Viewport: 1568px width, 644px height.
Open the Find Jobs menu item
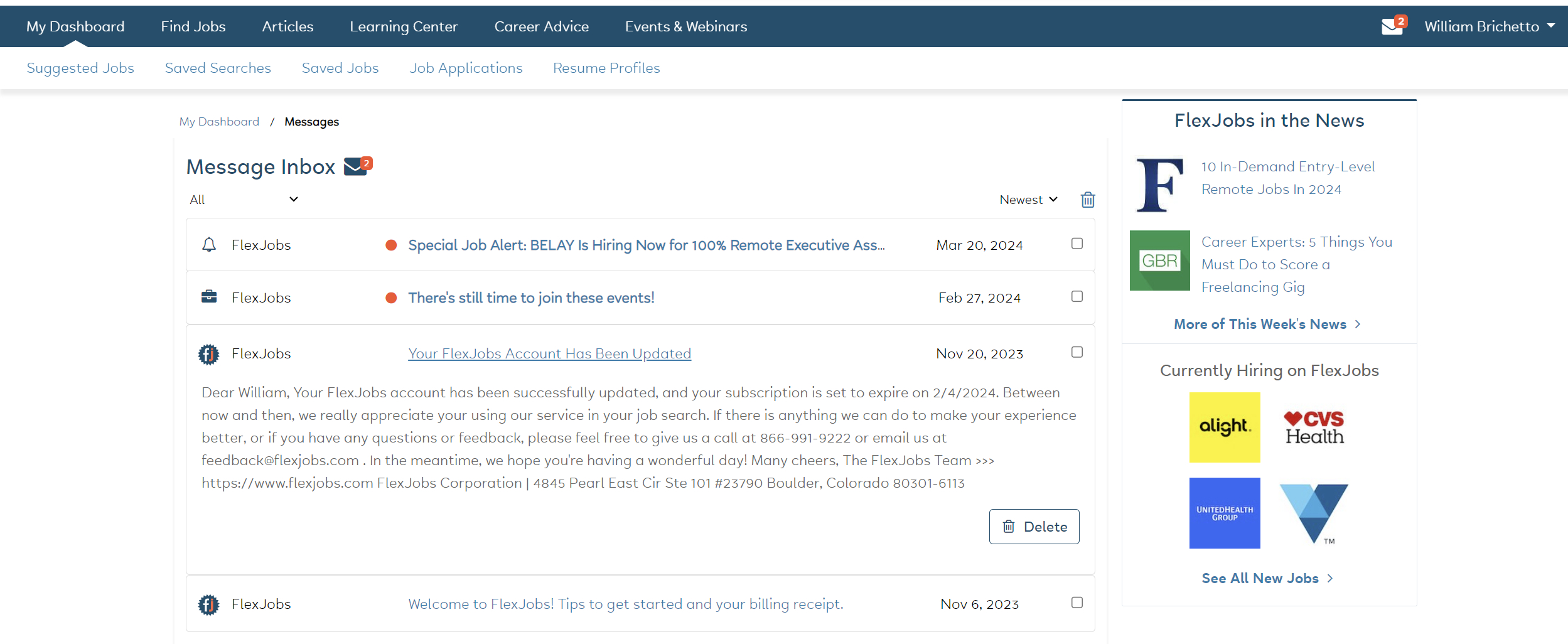(x=193, y=26)
